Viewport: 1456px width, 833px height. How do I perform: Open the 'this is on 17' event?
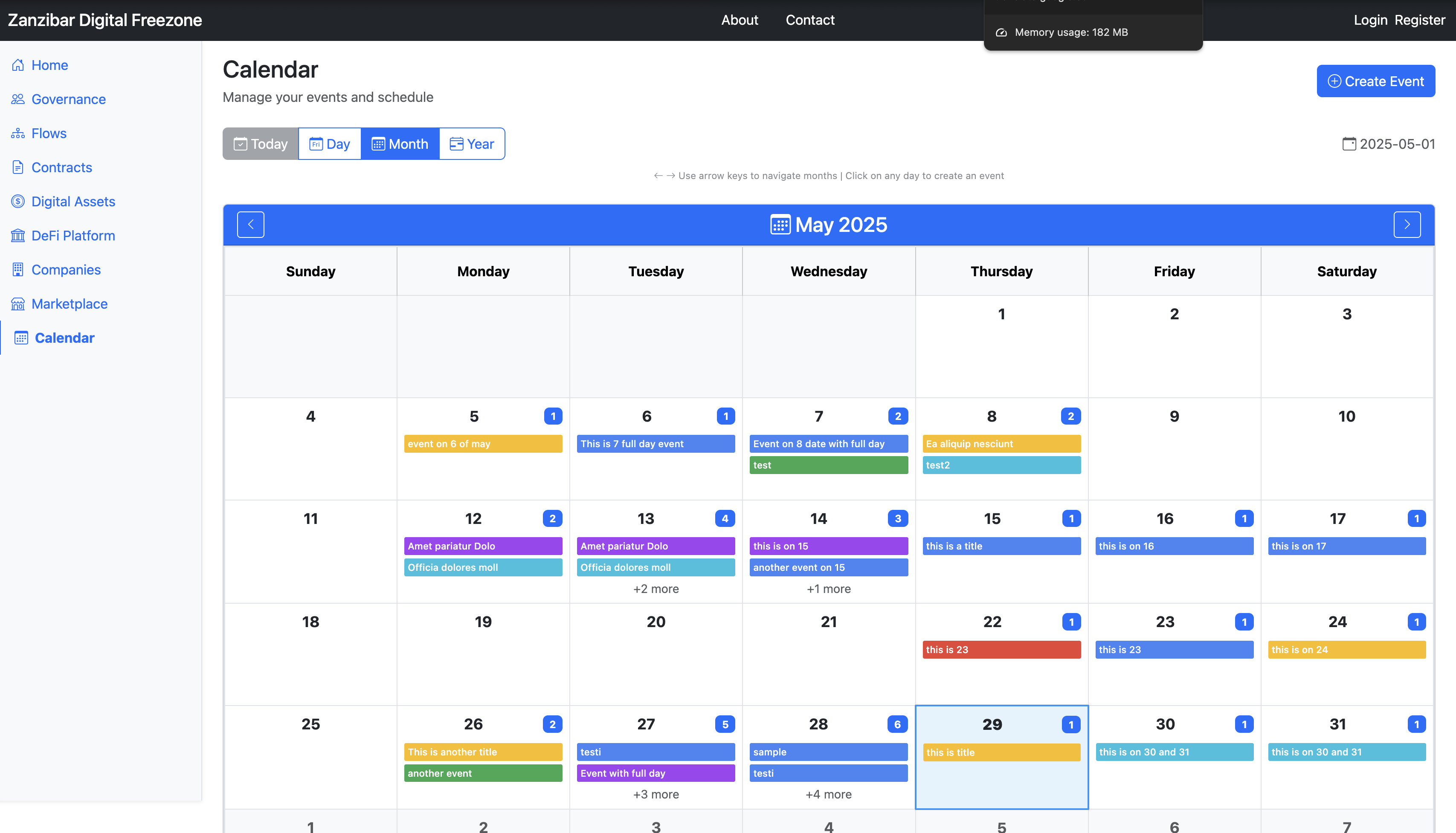(x=1347, y=547)
